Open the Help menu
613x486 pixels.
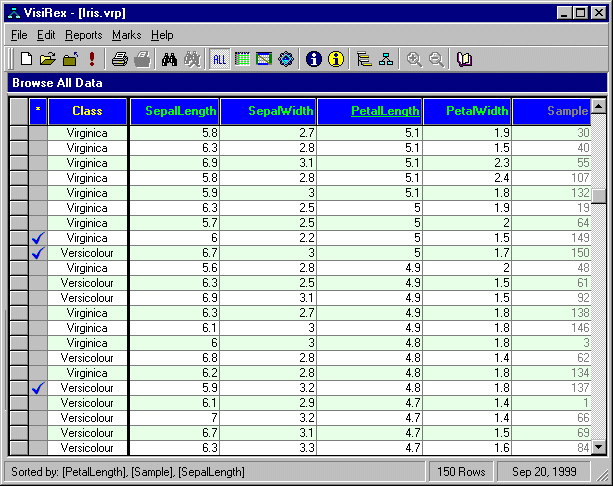[x=162, y=35]
